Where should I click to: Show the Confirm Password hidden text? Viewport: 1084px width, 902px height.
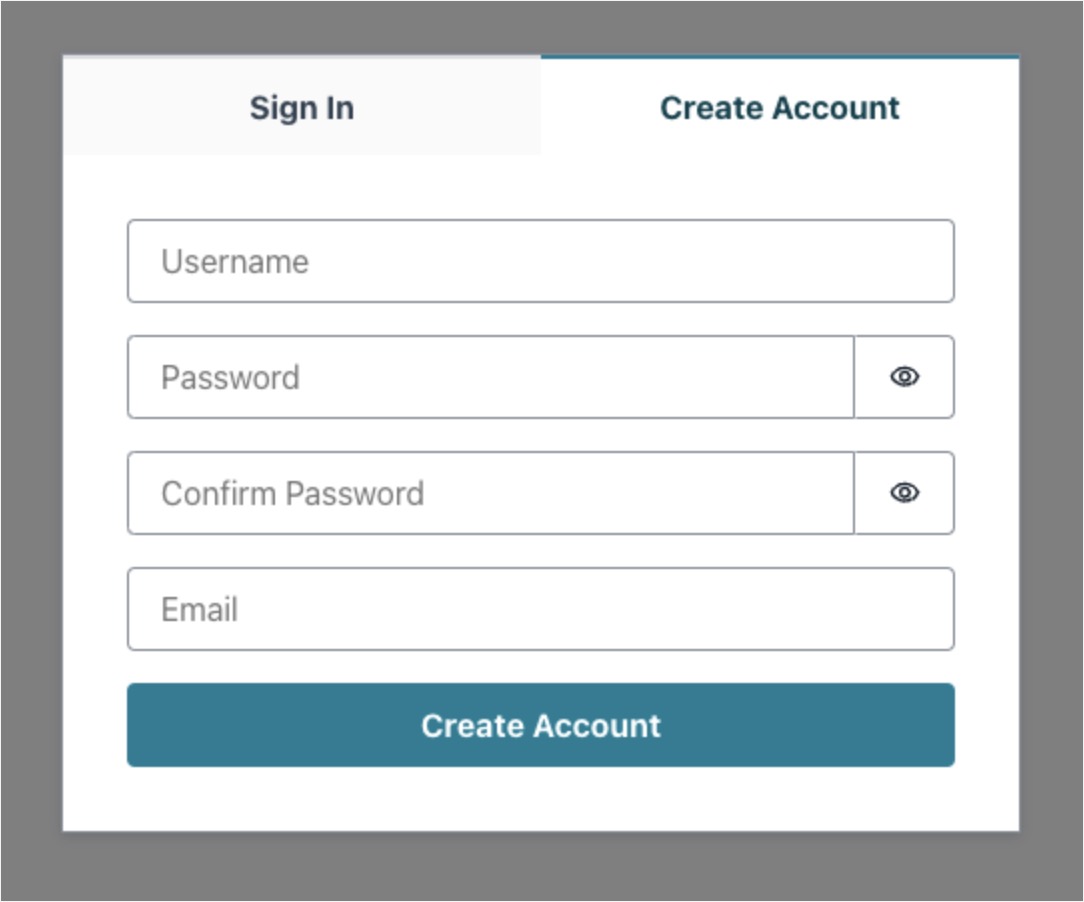point(904,493)
